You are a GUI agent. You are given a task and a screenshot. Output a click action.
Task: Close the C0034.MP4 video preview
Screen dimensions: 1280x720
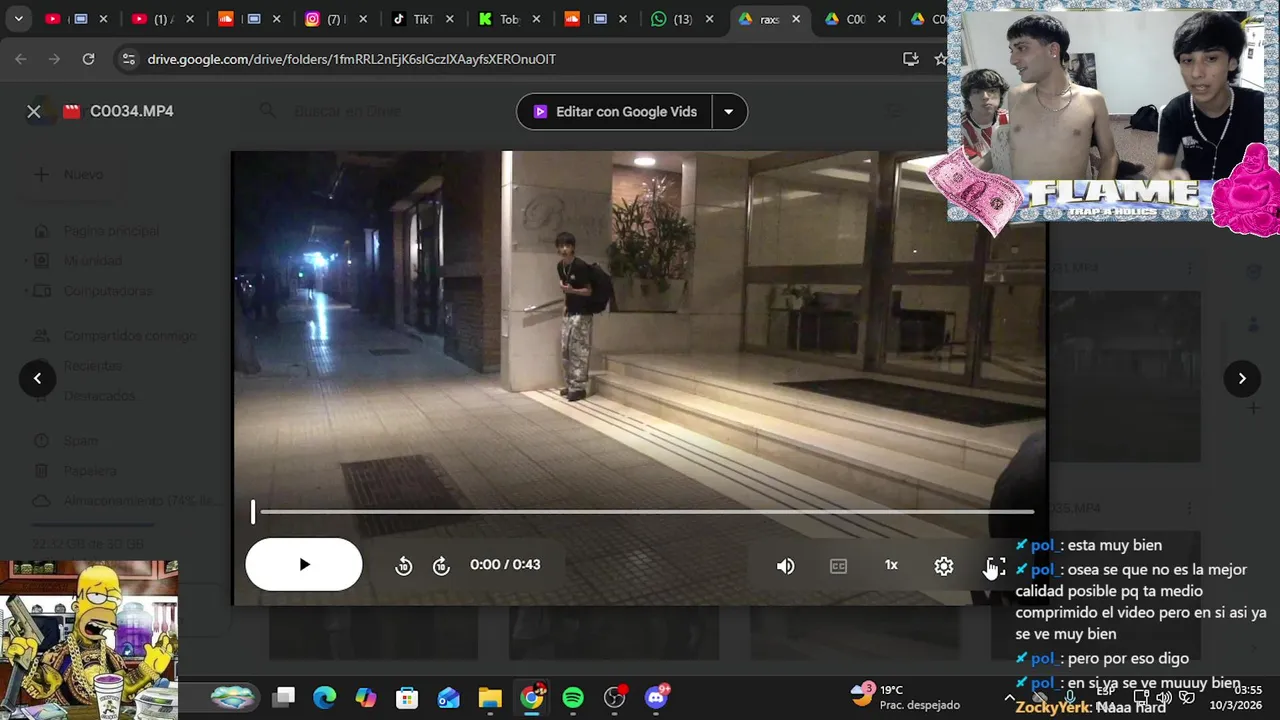coord(34,111)
